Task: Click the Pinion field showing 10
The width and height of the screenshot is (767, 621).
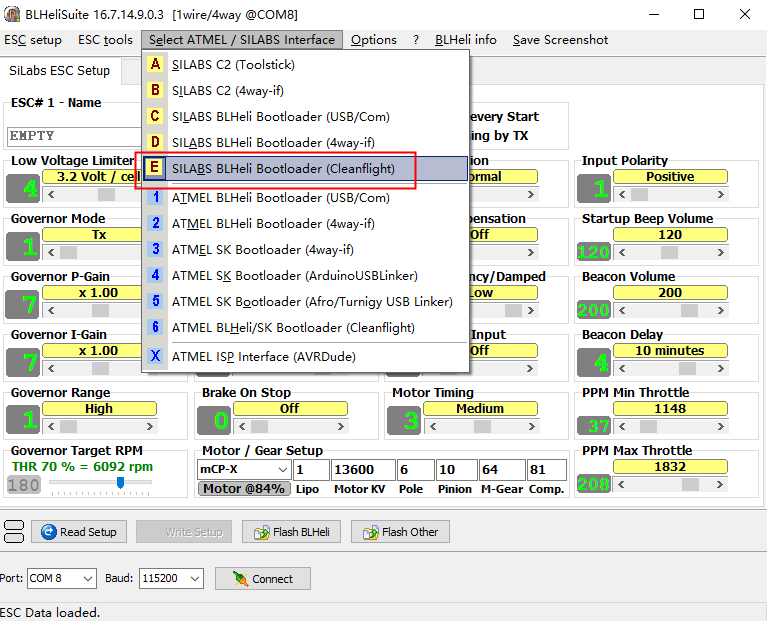Action: point(456,469)
